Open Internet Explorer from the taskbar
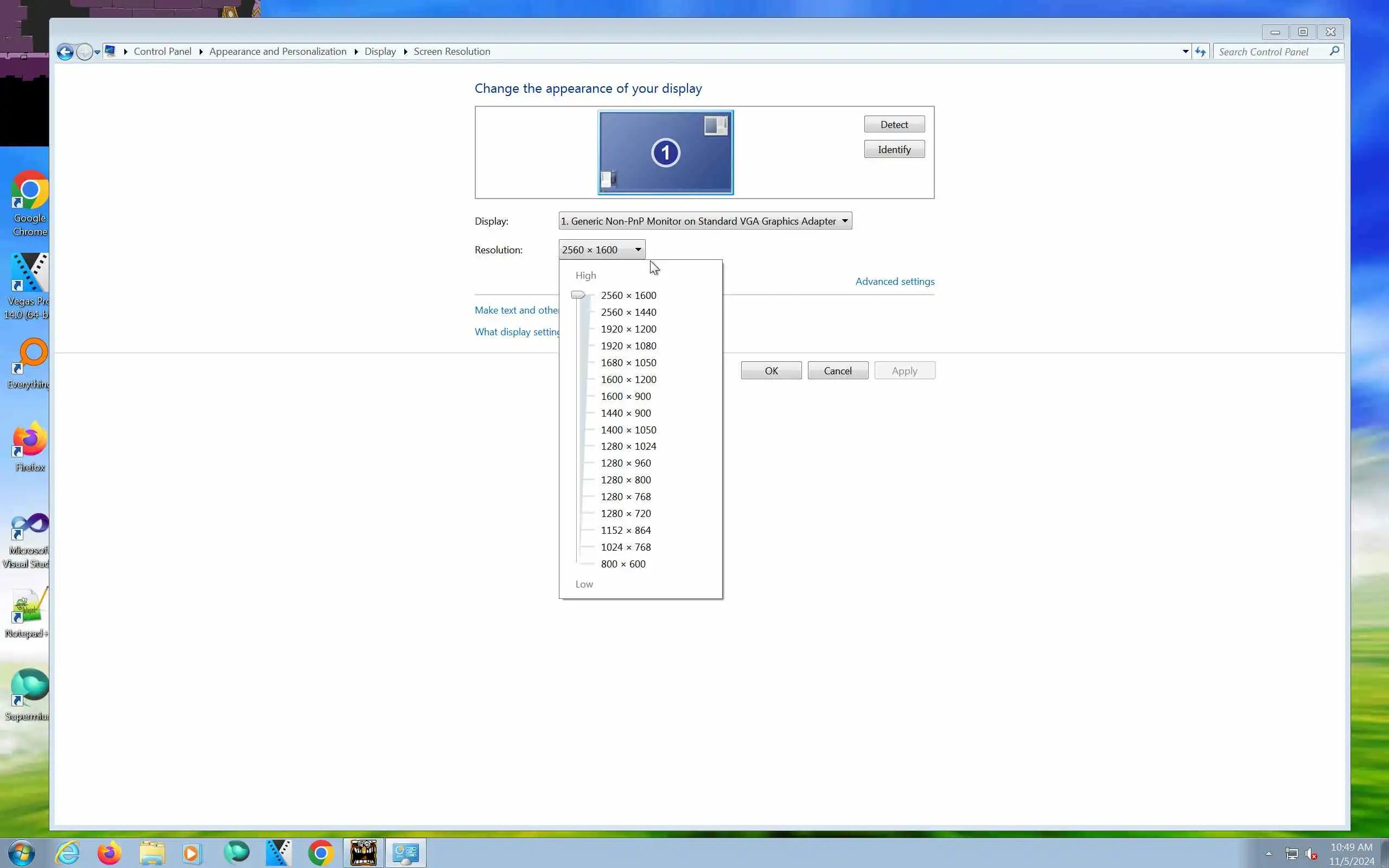This screenshot has width=1389, height=868. coord(67,852)
